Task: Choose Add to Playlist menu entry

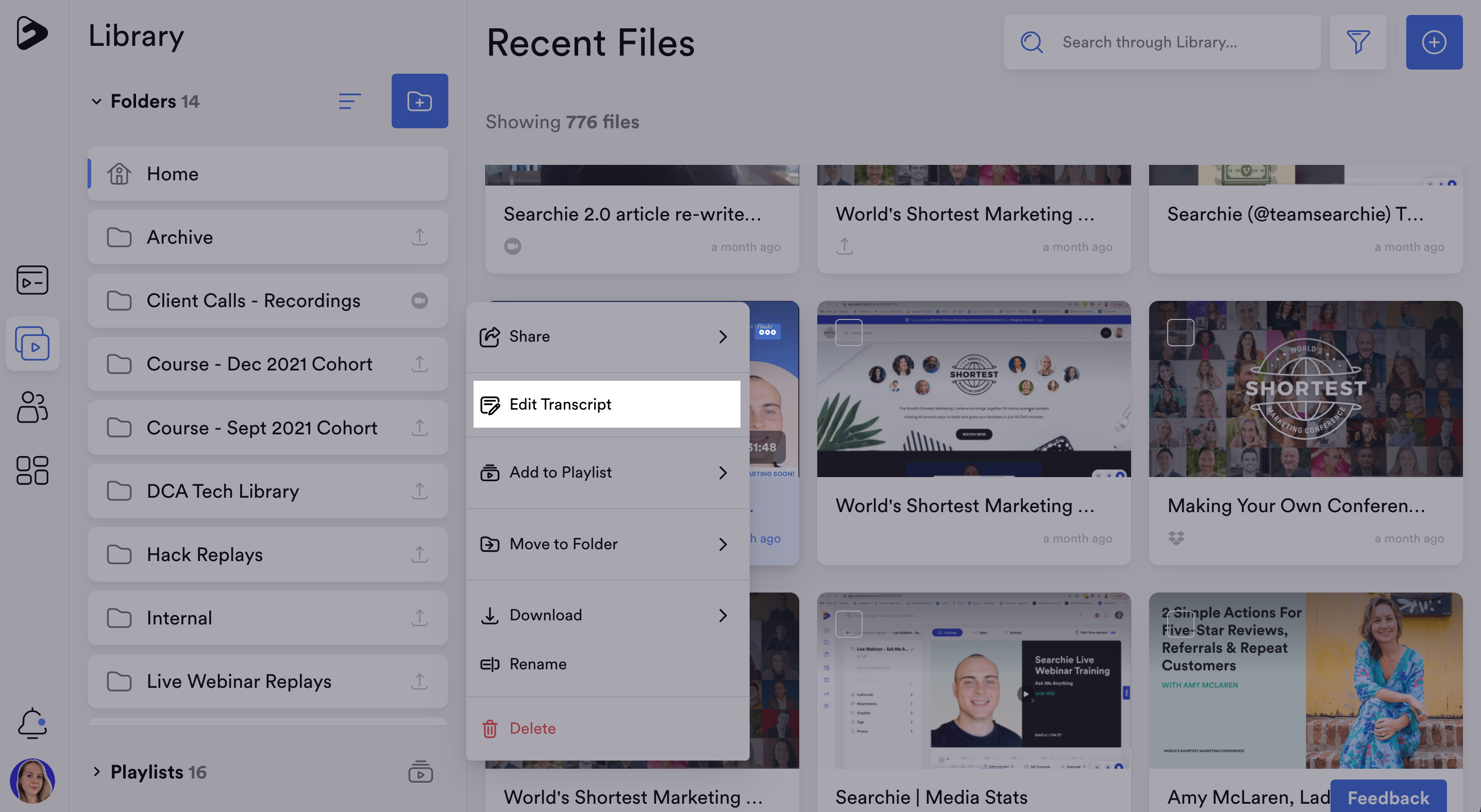Action: 607,472
